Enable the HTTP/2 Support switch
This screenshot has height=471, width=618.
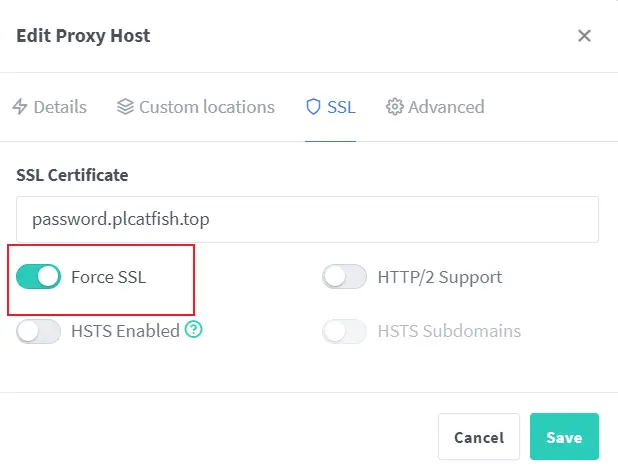point(344,277)
